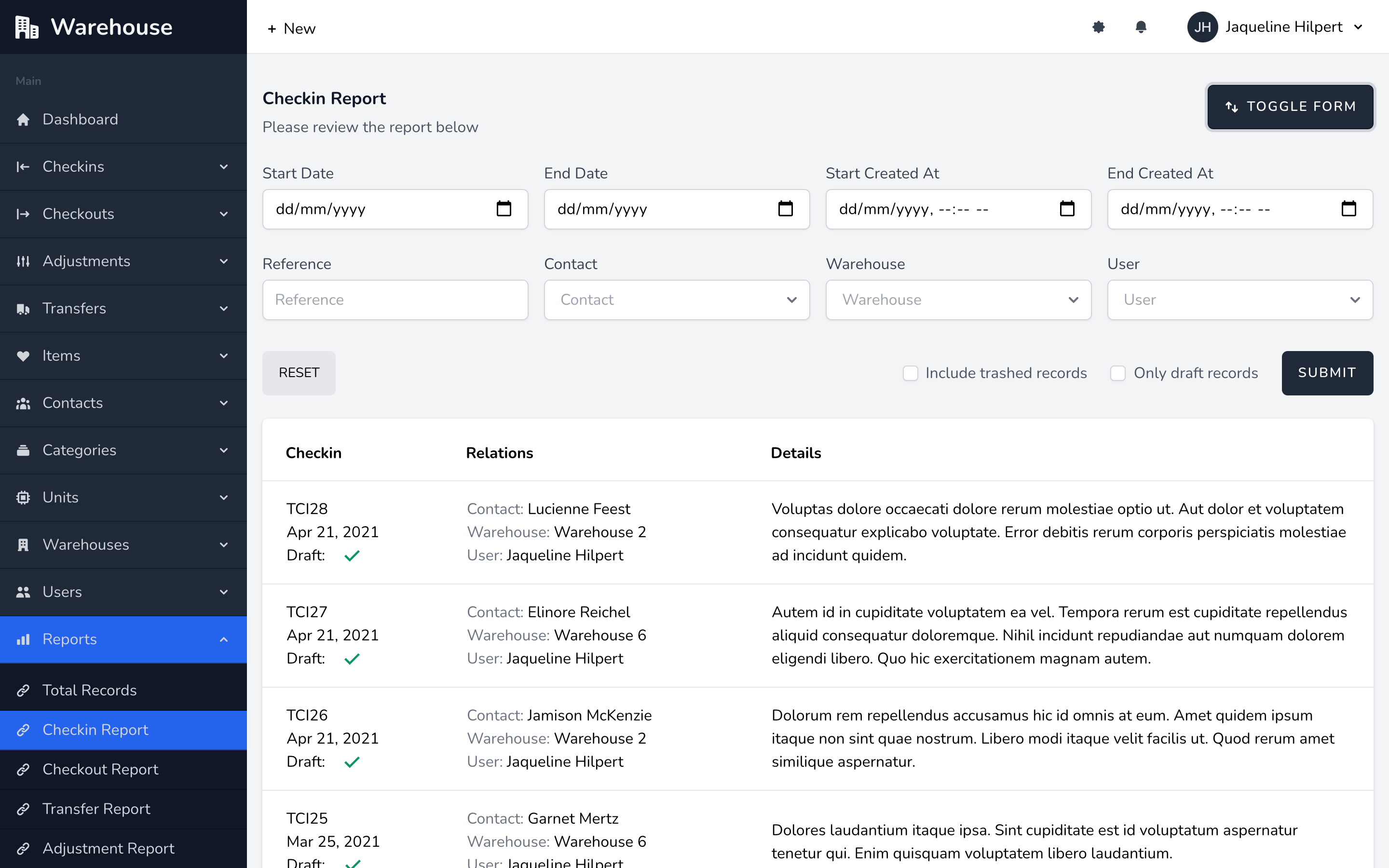Open the User dropdown filter
This screenshot has height=868, width=1389.
tap(1240, 299)
